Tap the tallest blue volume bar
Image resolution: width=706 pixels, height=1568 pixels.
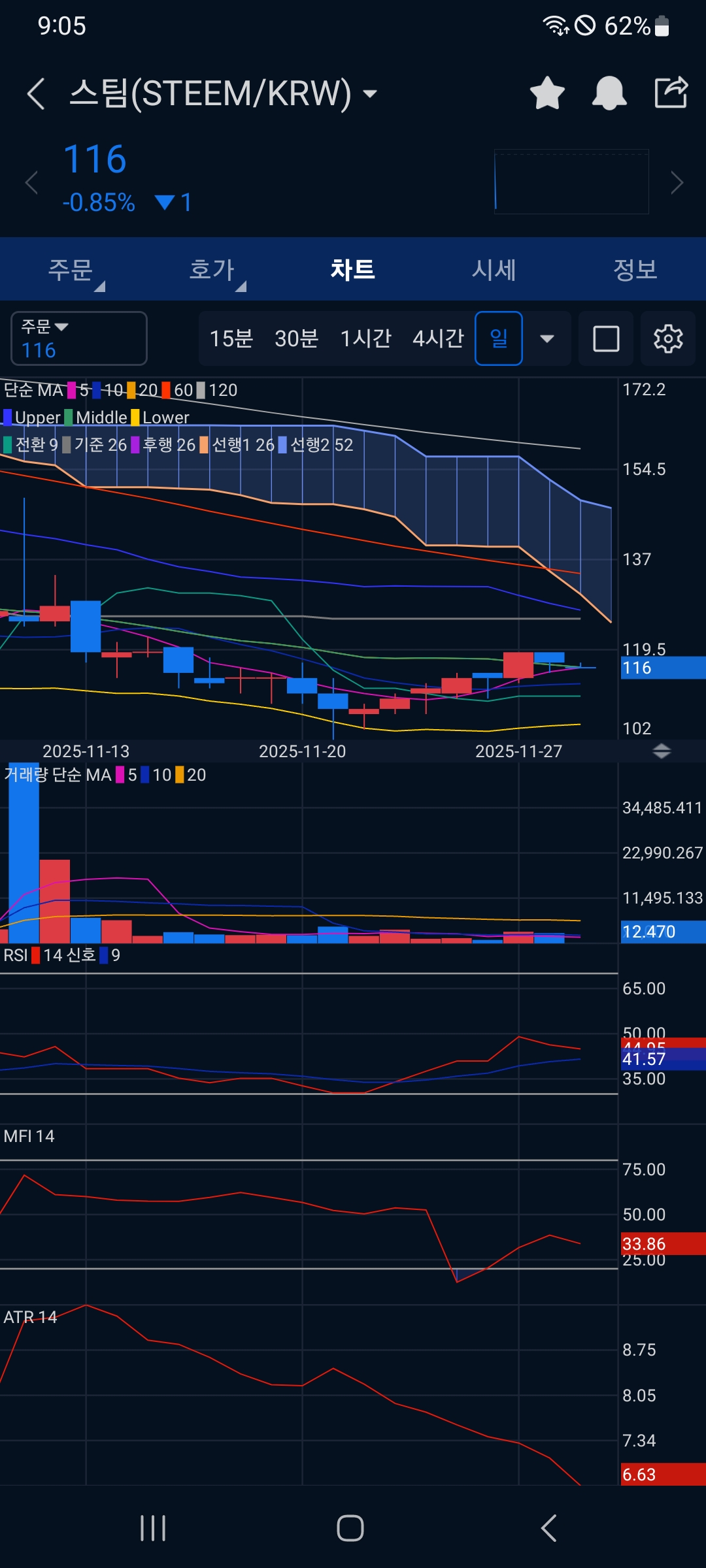tap(24, 853)
